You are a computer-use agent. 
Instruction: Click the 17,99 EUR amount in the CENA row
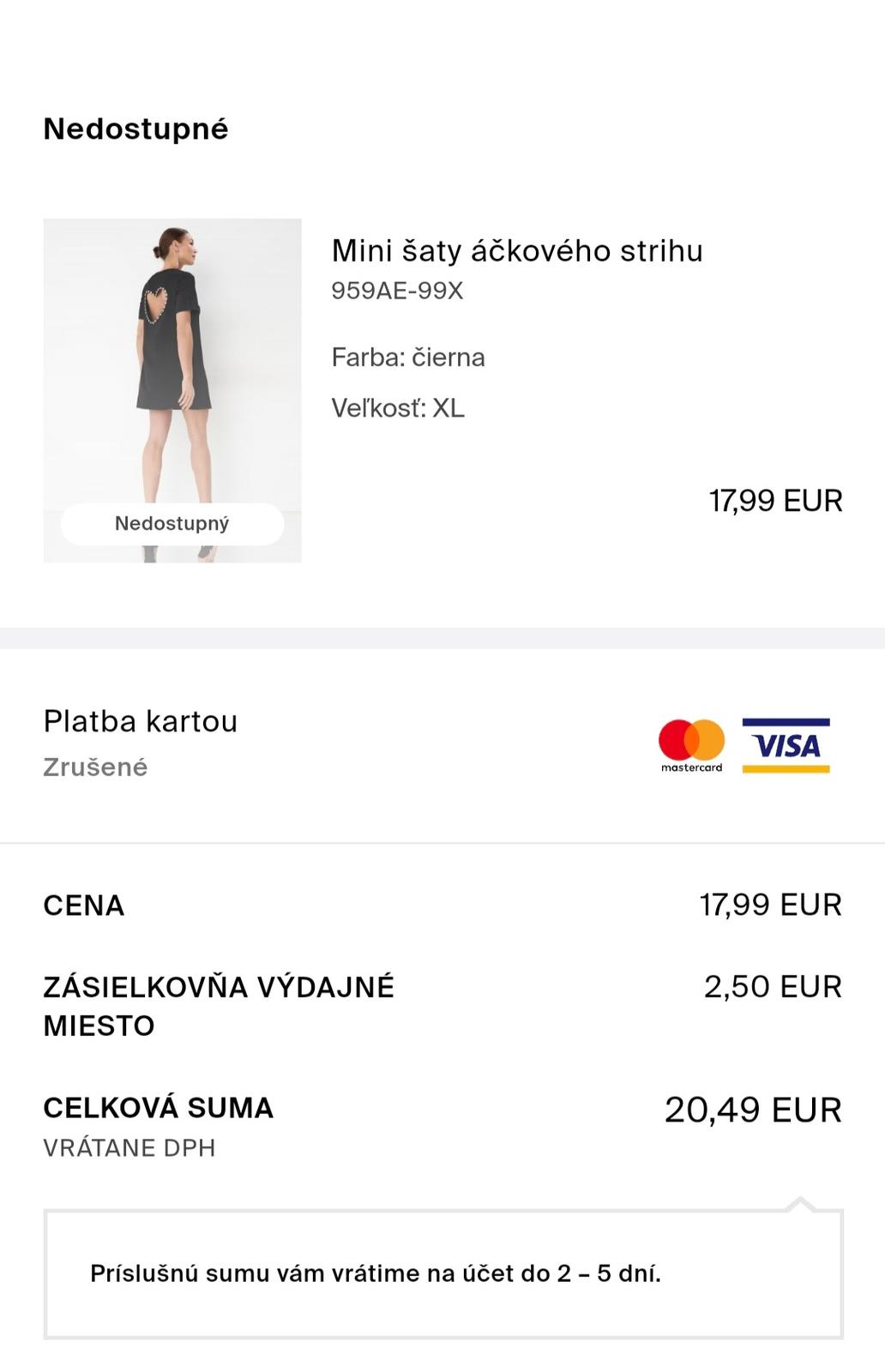770,905
